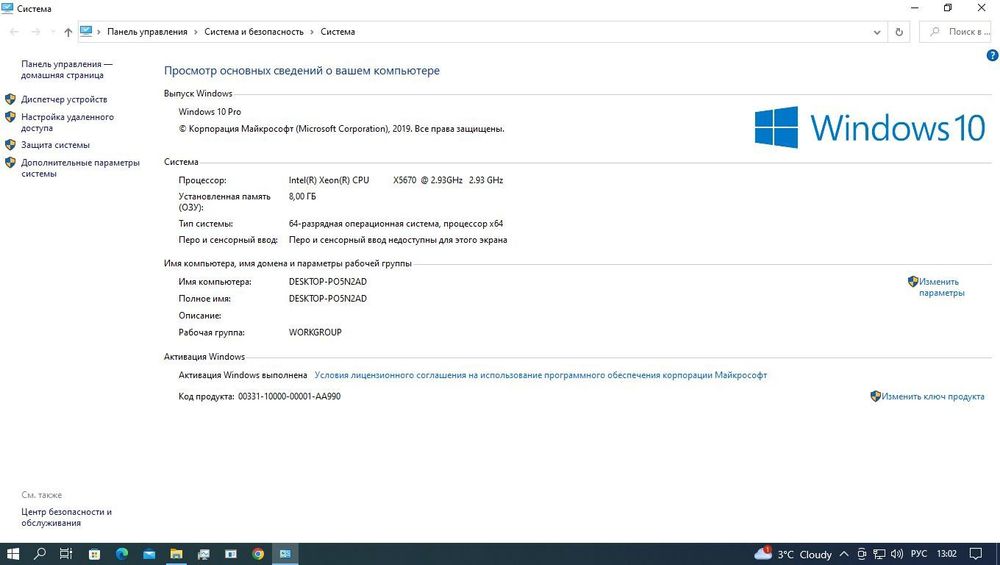Open network status tray icon
This screenshot has width=1000, height=565.
tap(879, 554)
